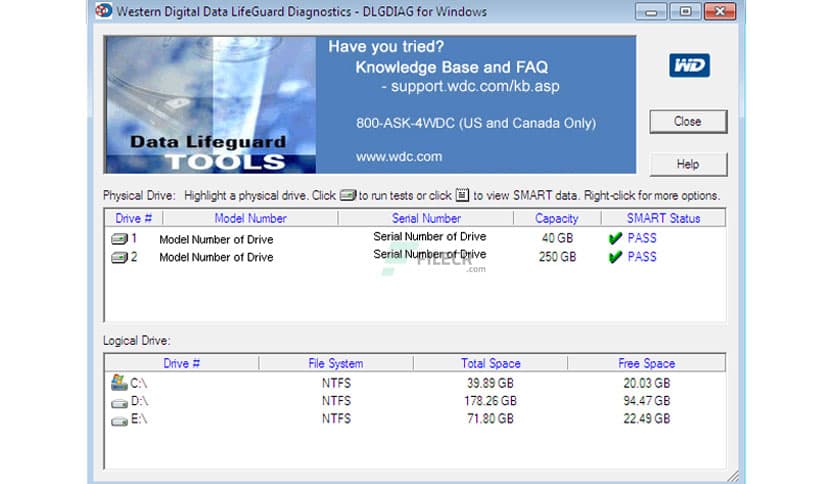Click the Knowledge Base and FAQ text
Viewport: 836px width, 484px height.
(452, 67)
